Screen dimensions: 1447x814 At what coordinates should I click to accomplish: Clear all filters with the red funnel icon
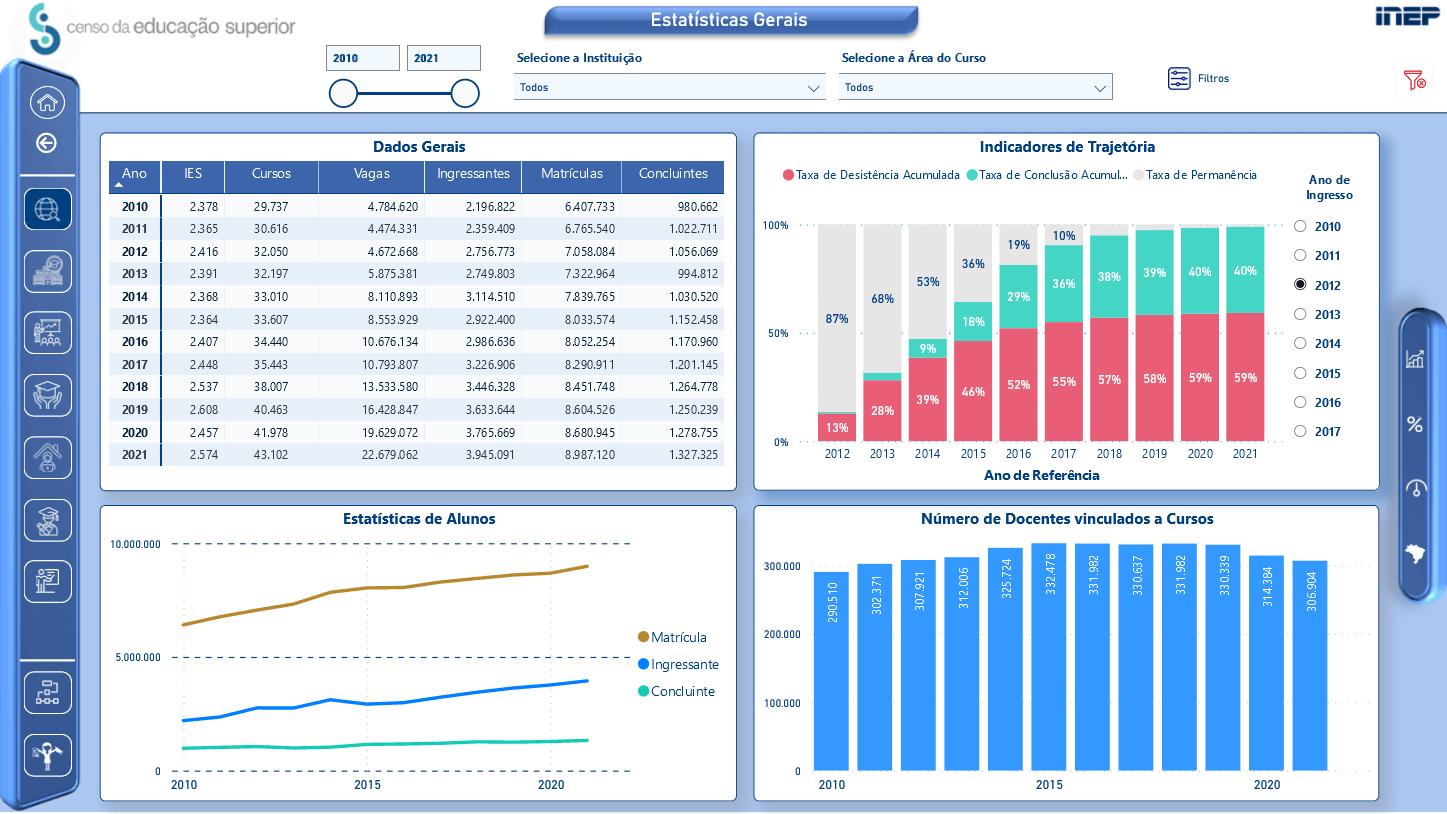1414,80
